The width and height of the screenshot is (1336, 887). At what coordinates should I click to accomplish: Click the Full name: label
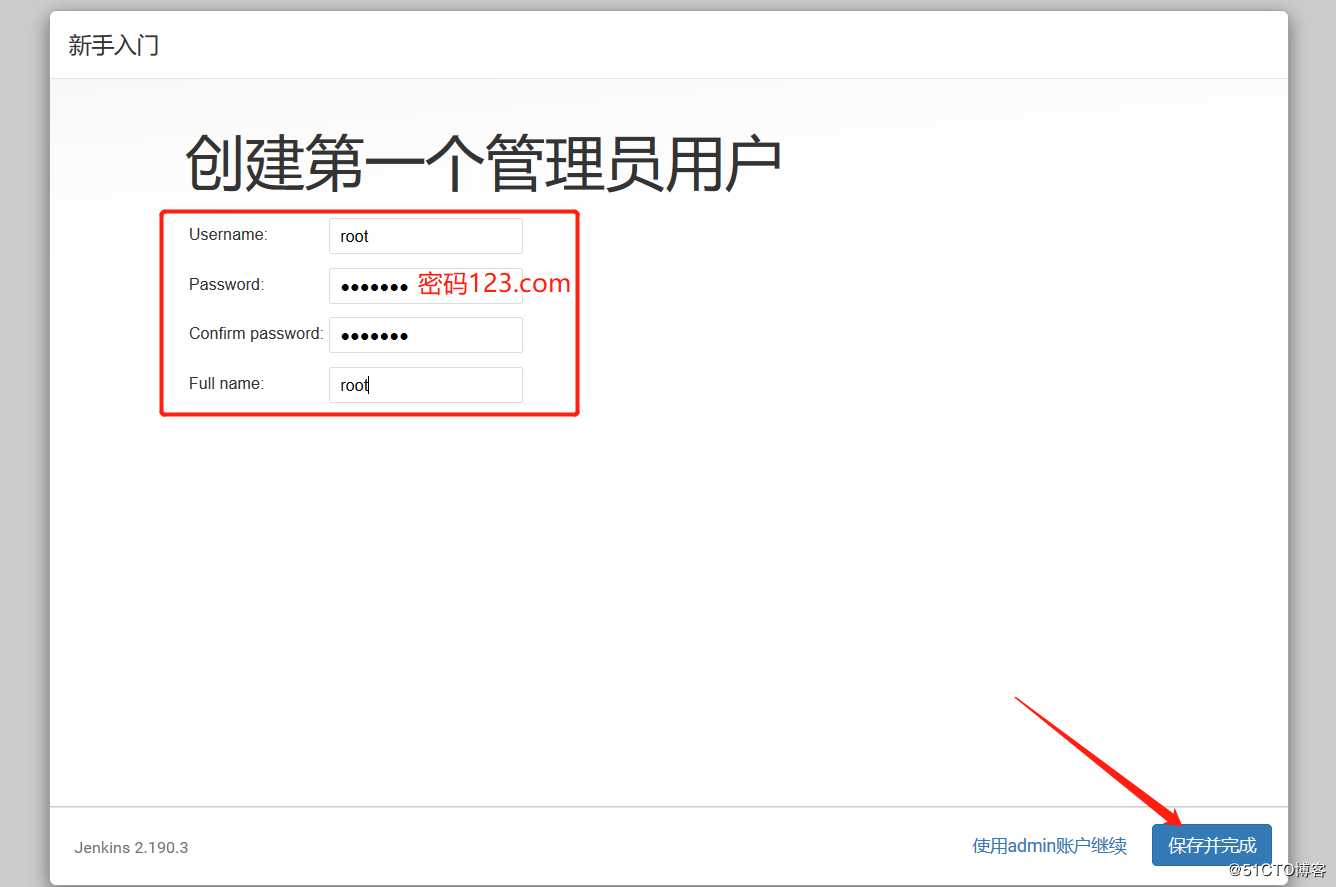(x=227, y=384)
